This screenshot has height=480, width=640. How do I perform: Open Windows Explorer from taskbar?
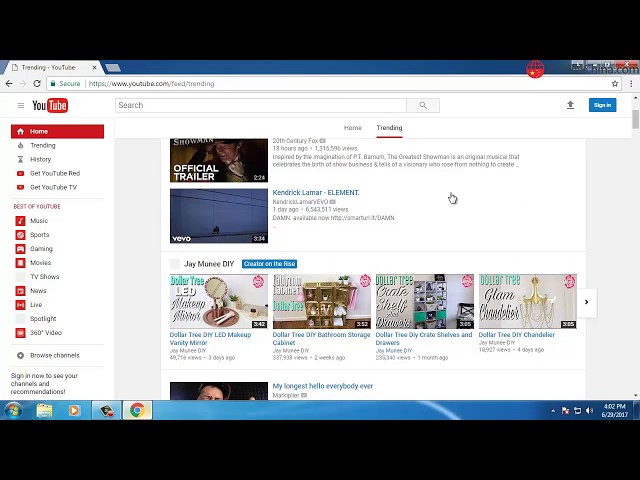coord(44,410)
